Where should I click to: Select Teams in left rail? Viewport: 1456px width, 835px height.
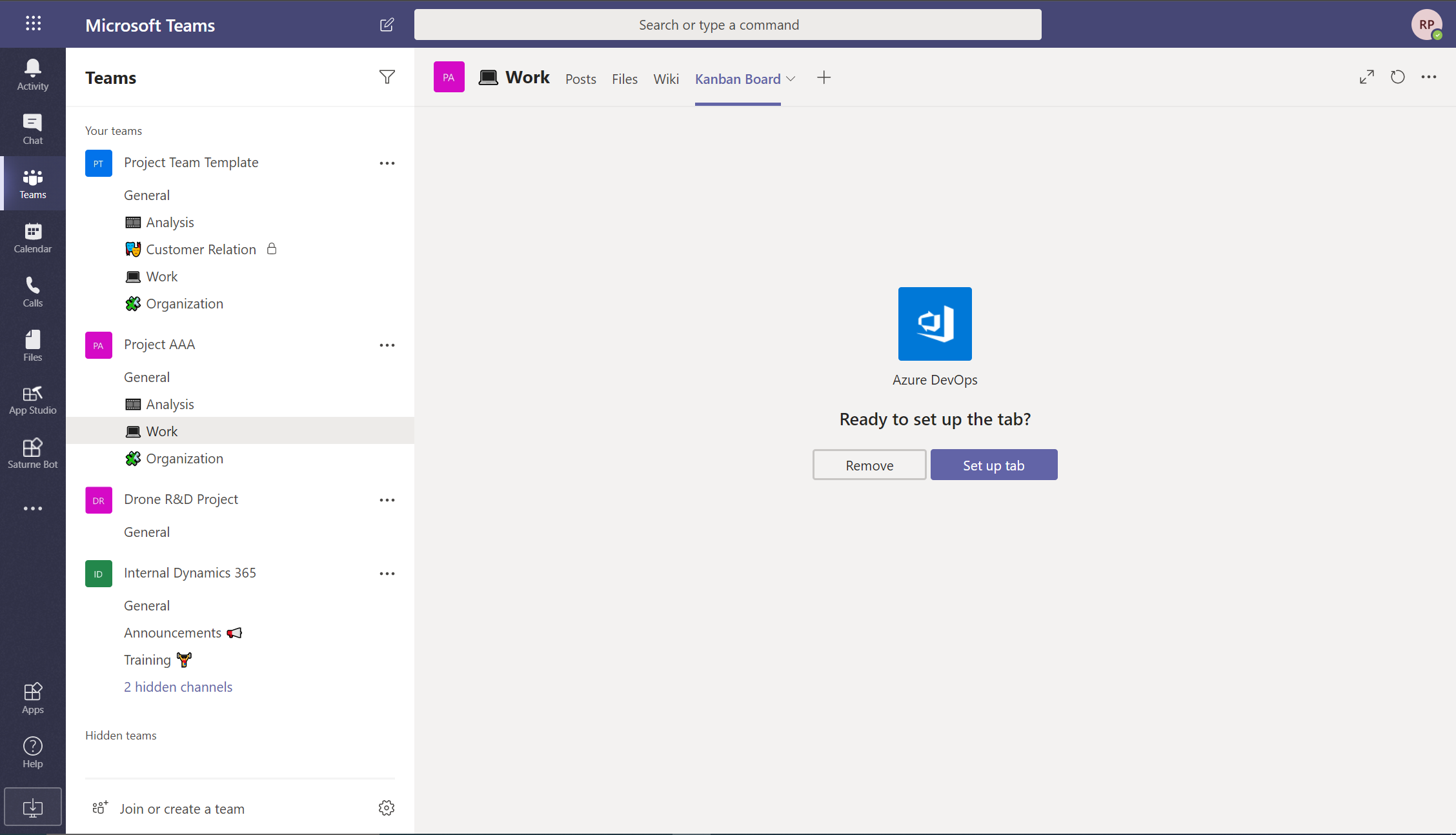[33, 183]
